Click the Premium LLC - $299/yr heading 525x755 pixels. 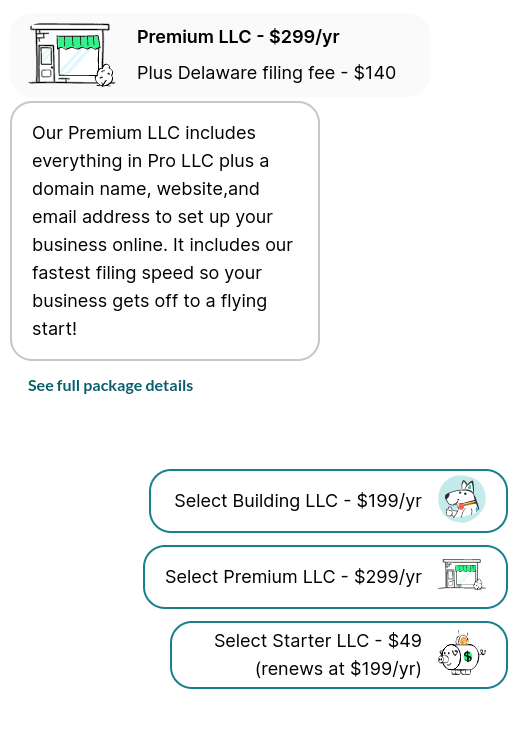[x=238, y=37]
